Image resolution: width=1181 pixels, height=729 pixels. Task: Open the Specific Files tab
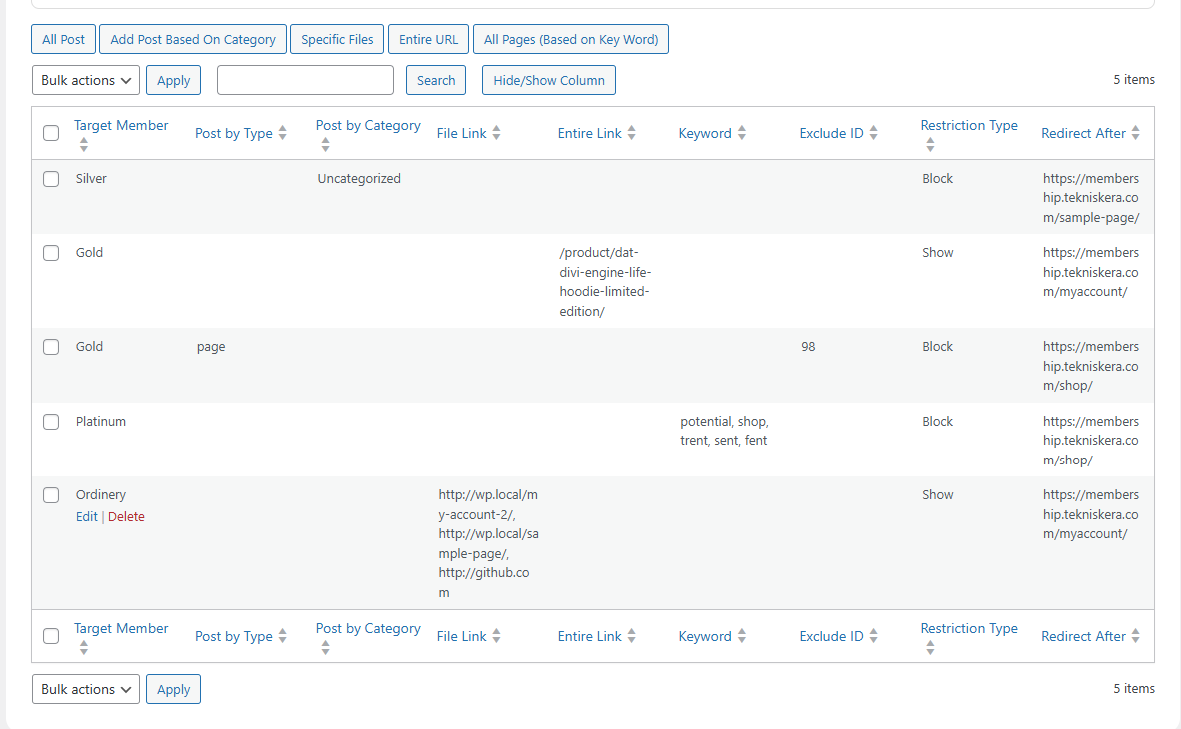coord(337,39)
